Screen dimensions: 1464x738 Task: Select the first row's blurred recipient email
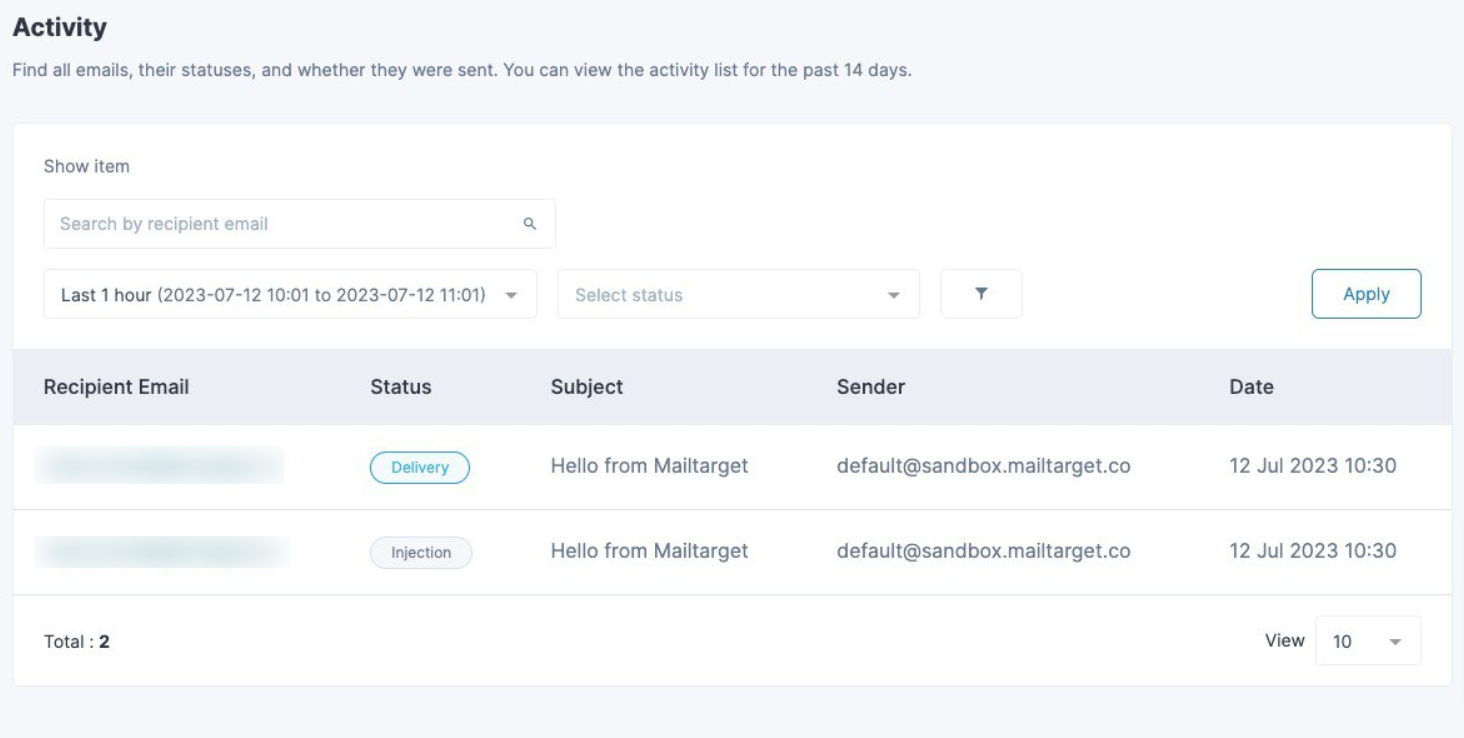tap(159, 466)
